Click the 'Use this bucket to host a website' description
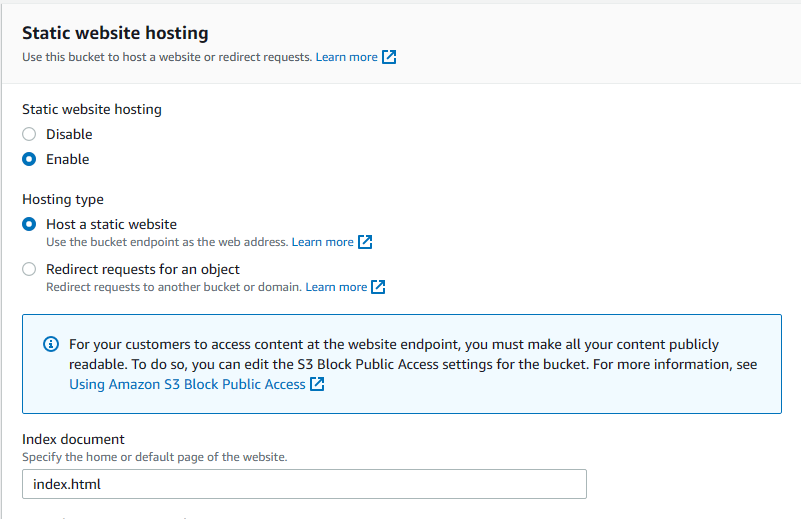The width and height of the screenshot is (801, 519). [x=166, y=58]
